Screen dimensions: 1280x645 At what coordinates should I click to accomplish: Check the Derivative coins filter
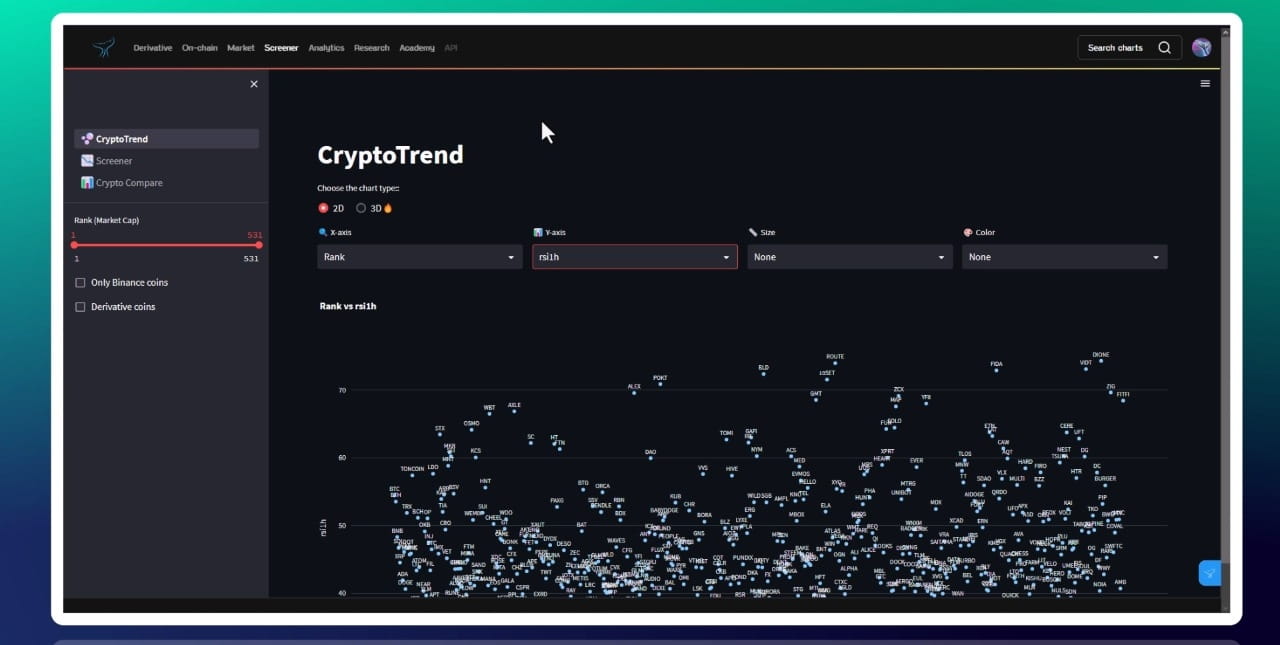coord(80,307)
